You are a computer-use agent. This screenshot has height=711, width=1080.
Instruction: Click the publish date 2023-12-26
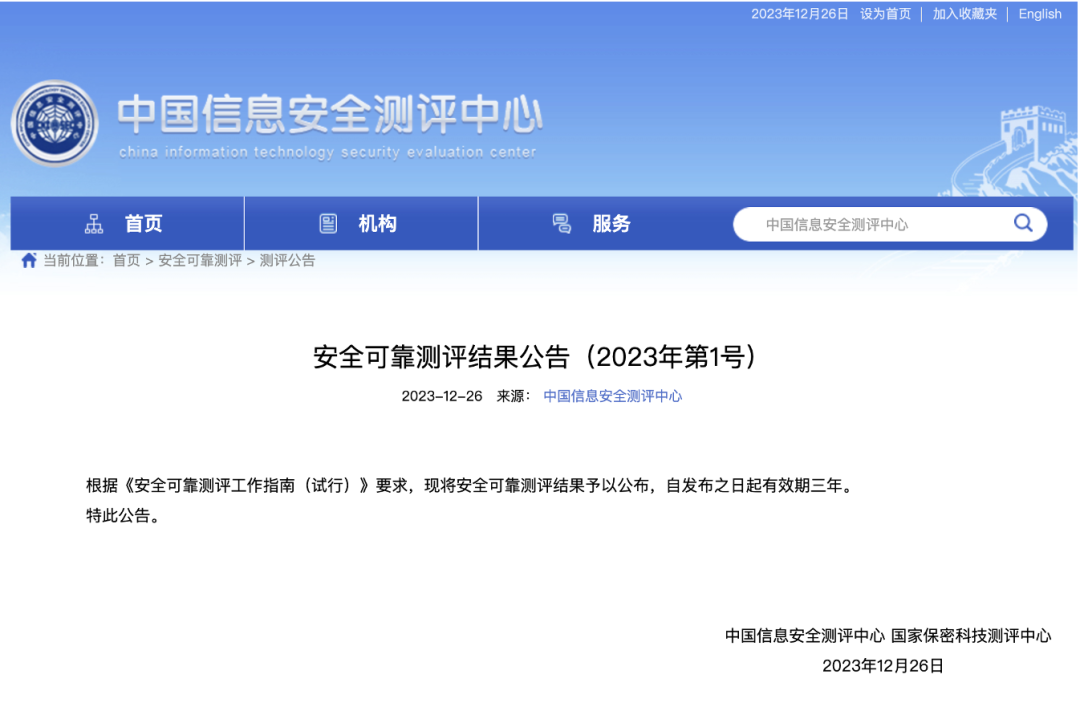tap(442, 396)
